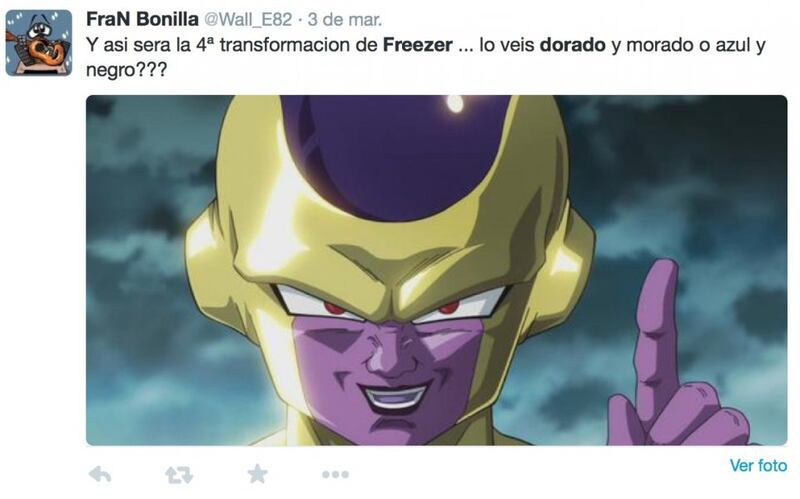Select the tweet text line ending 'negro???'
Screen dimensions: 800x499
point(127,70)
